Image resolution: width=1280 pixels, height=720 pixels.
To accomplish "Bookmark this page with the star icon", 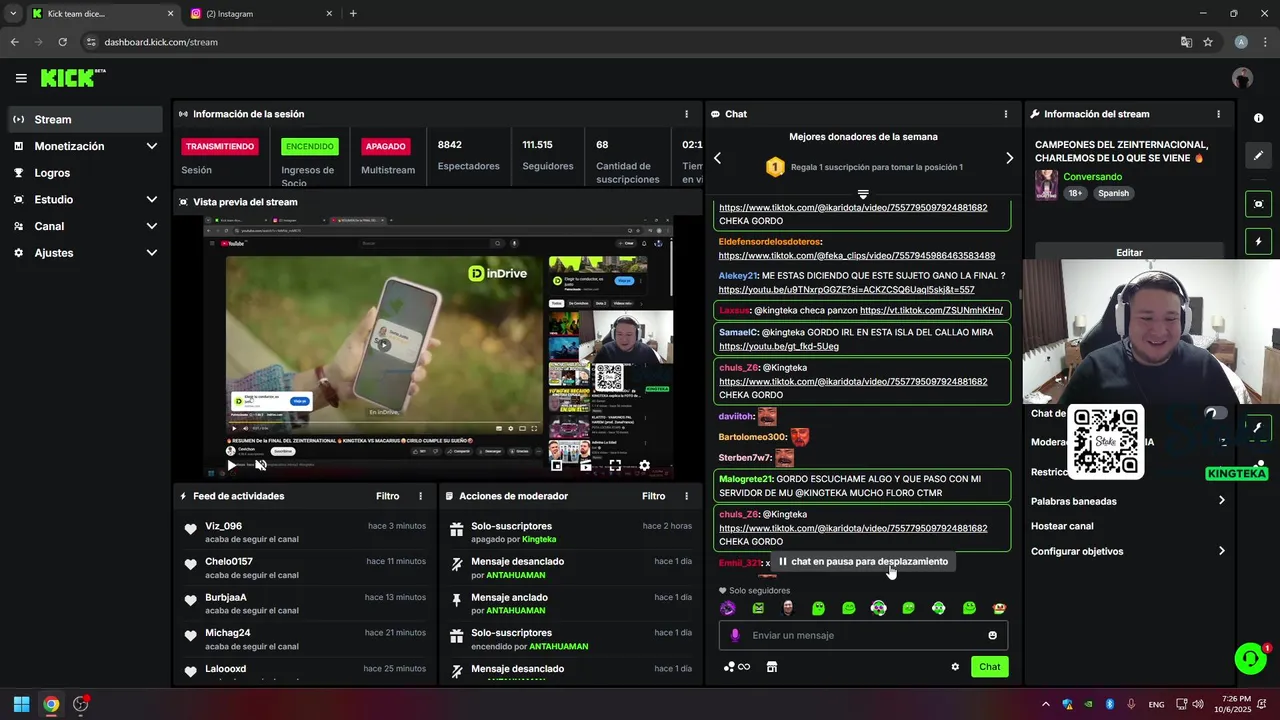I will [1208, 42].
